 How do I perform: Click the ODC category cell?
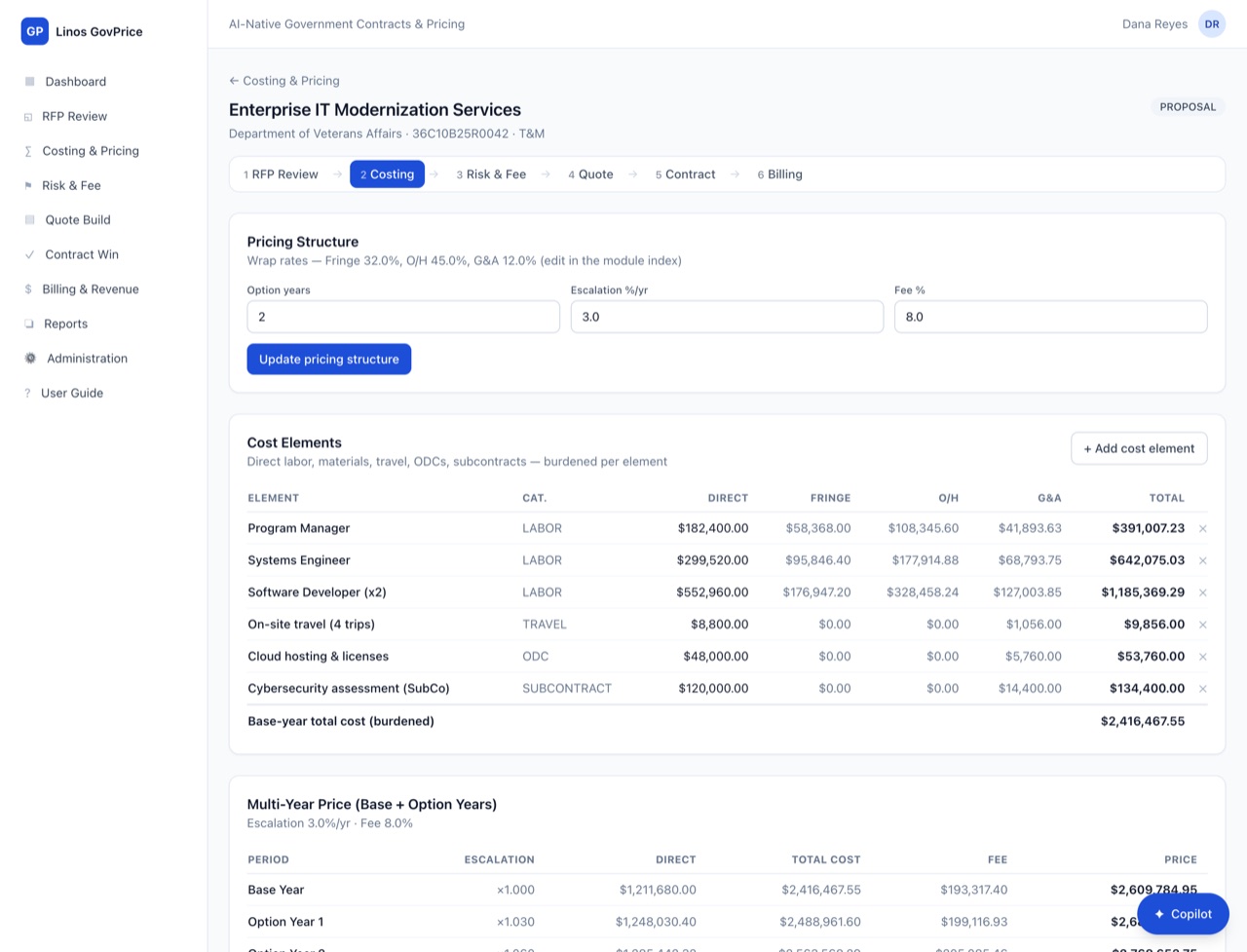(x=536, y=657)
